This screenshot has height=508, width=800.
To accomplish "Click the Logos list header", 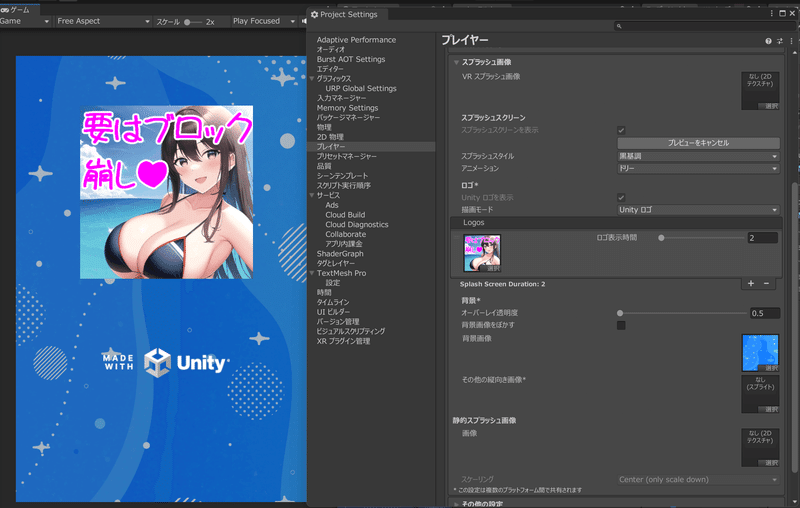I will 616,222.
